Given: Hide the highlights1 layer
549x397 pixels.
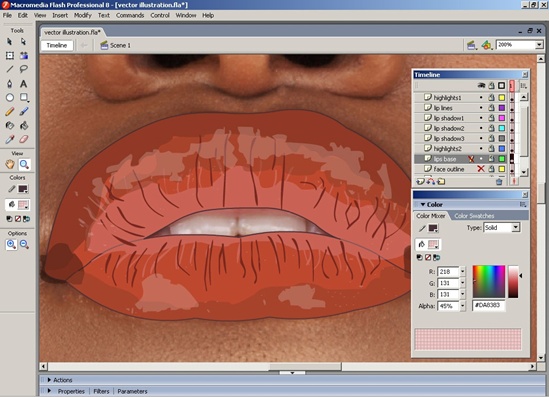Looking at the screenshot, I should pyautogui.click(x=481, y=98).
